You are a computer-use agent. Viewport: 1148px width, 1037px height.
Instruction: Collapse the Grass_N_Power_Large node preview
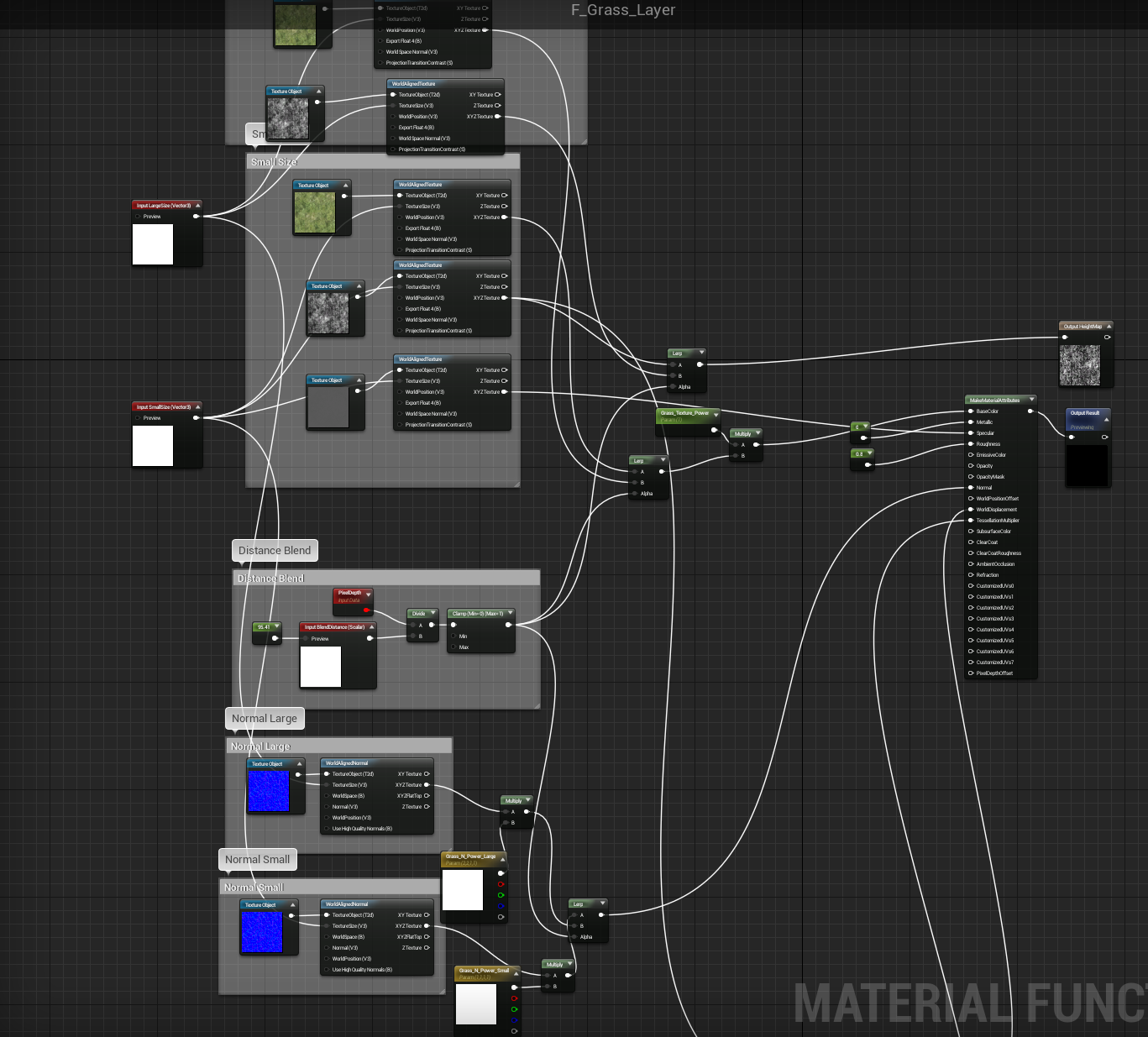[503, 858]
